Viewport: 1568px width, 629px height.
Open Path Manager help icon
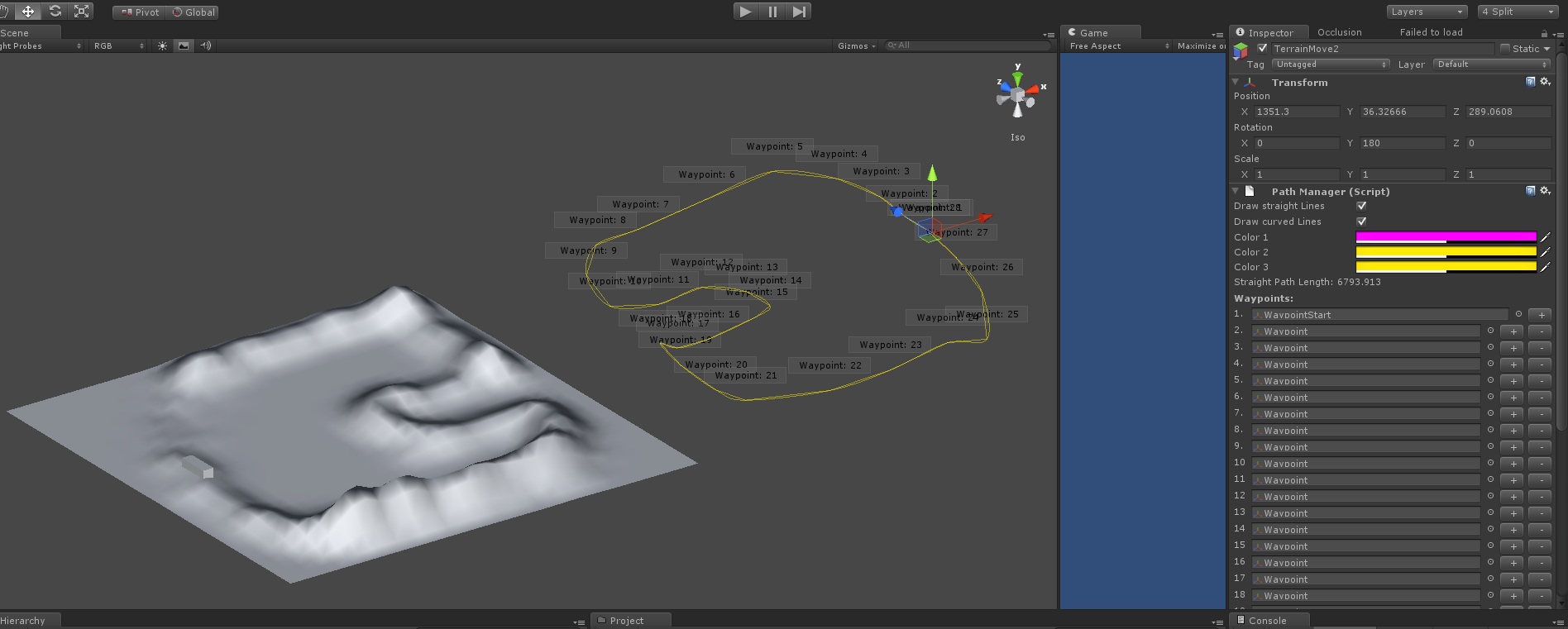[1530, 191]
